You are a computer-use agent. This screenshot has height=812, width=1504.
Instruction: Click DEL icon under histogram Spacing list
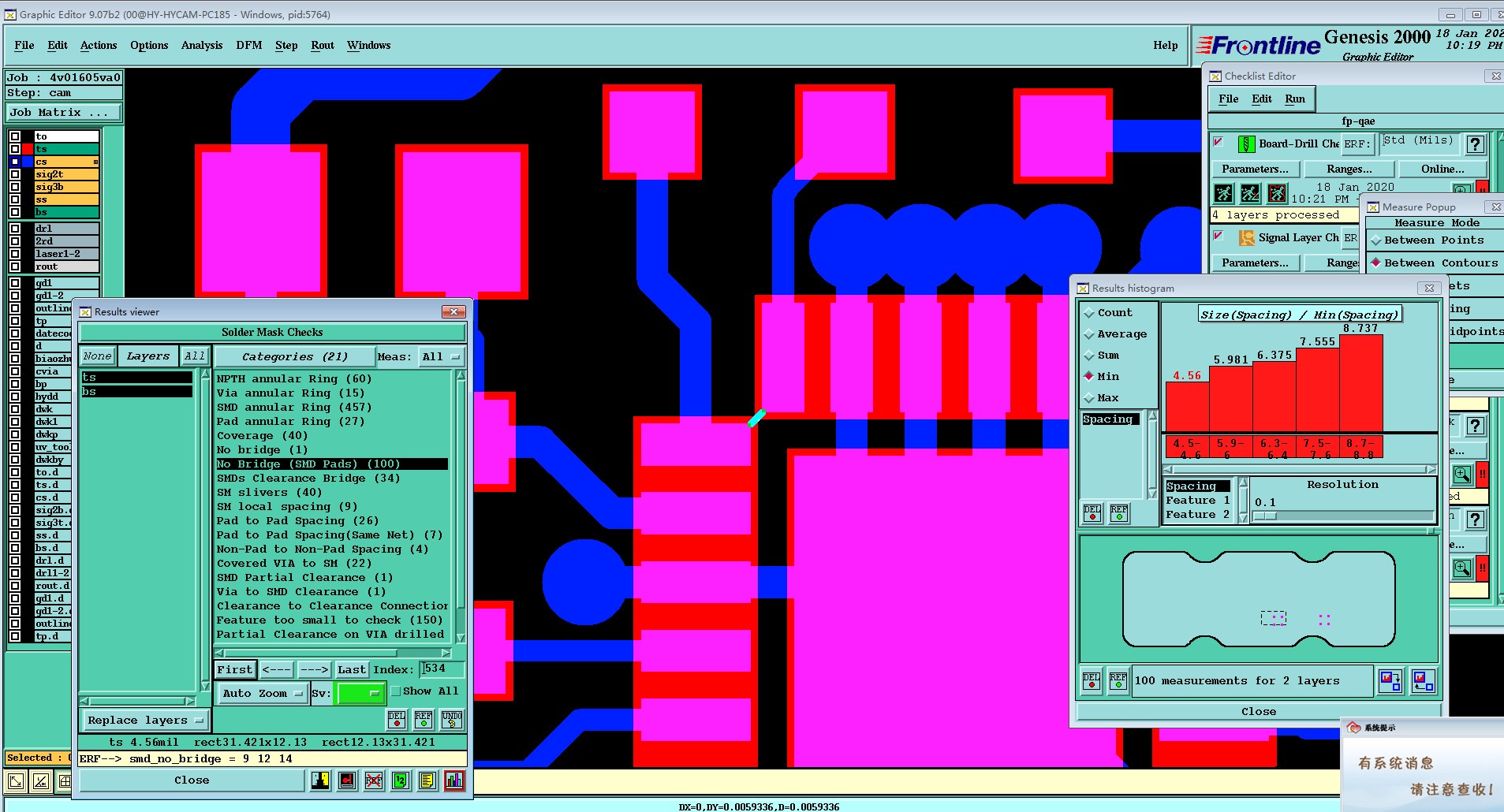[x=1092, y=513]
